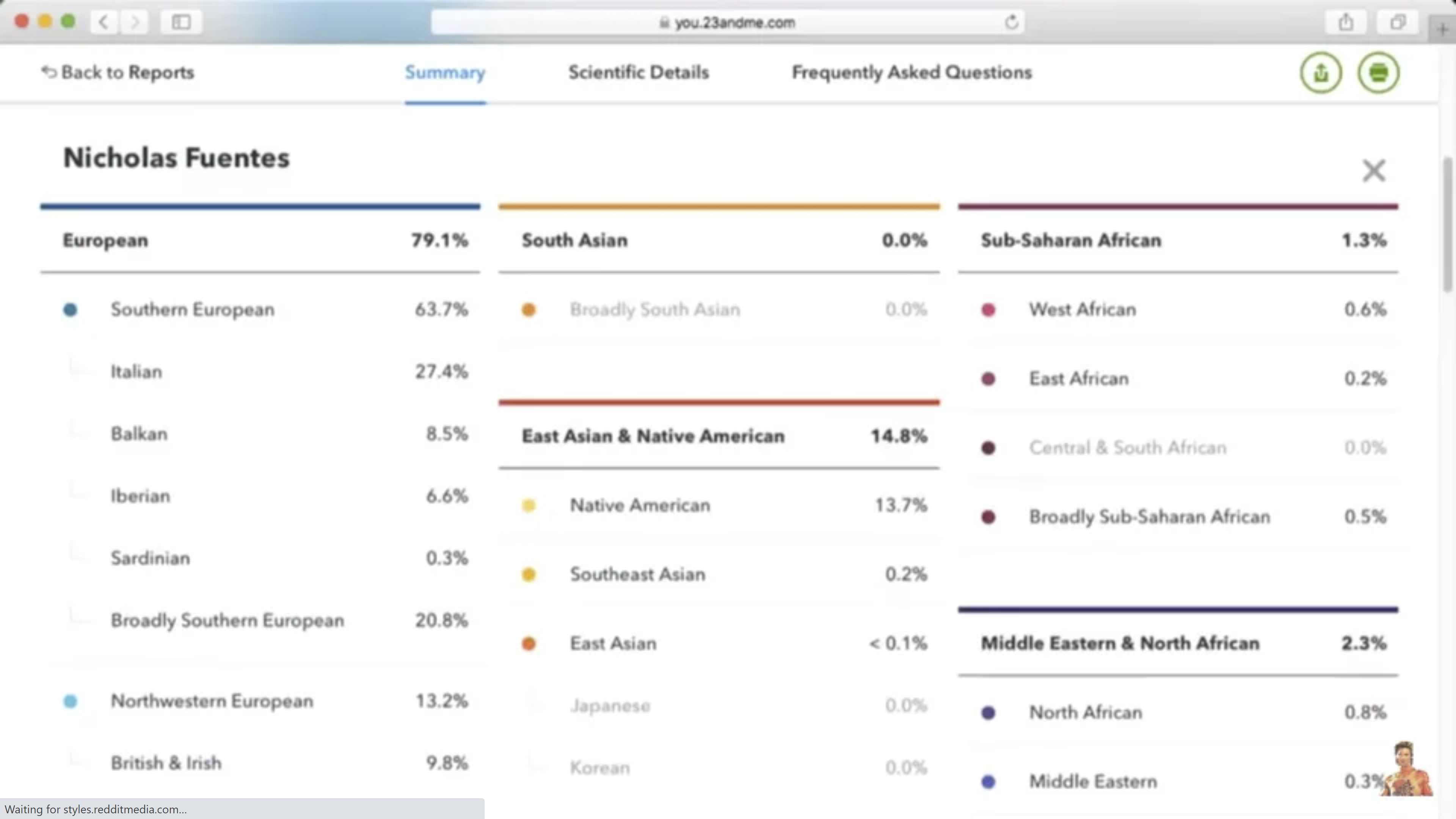Go back in Safari browser history
This screenshot has width=1456, height=819.
pyautogui.click(x=104, y=22)
